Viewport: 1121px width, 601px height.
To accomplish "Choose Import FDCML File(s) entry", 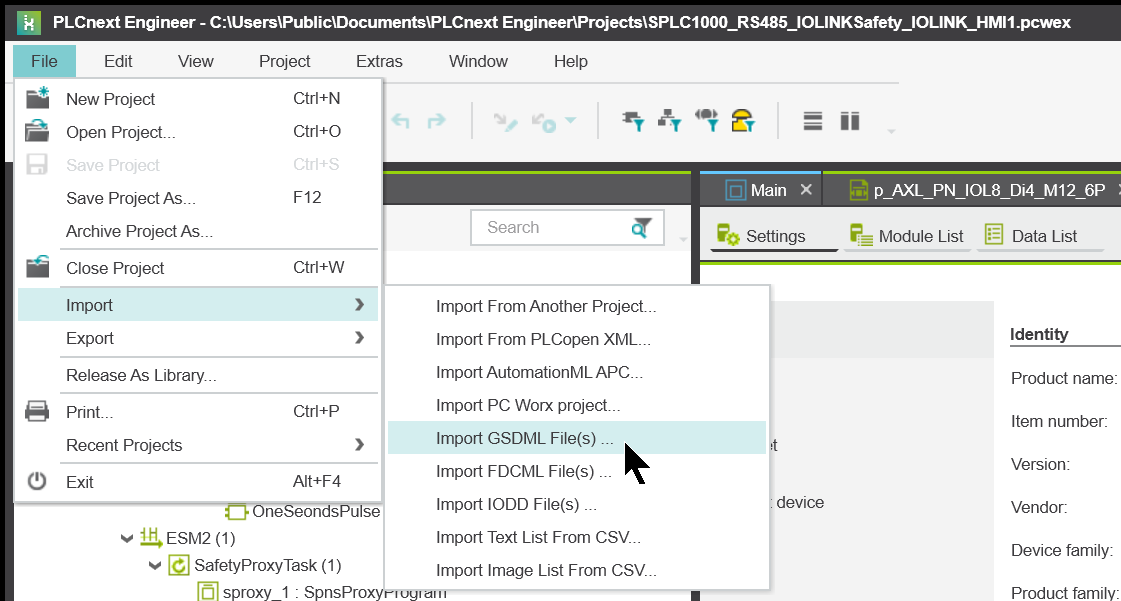I will click(577, 471).
